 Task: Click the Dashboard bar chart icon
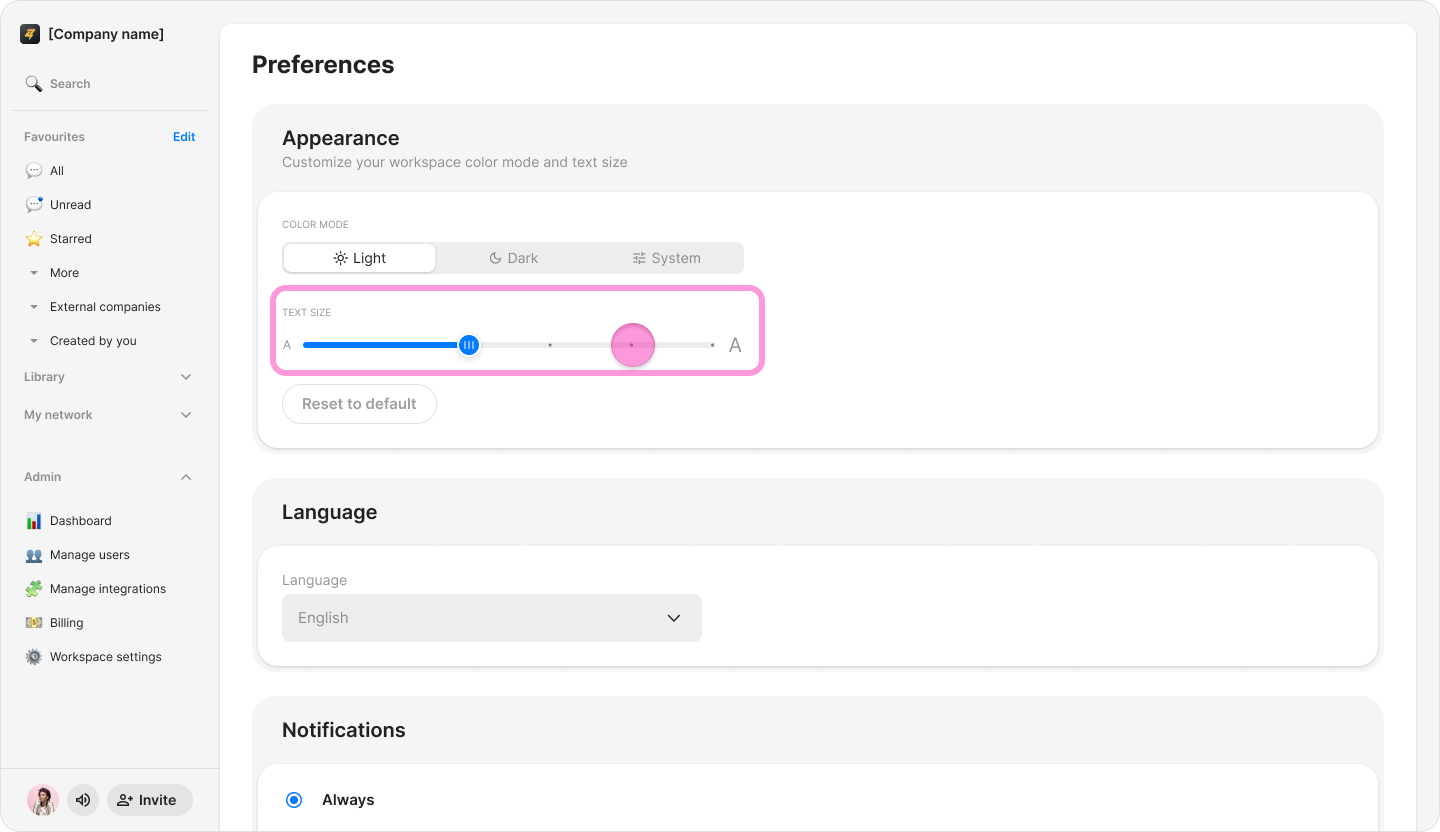pyautogui.click(x=34, y=521)
